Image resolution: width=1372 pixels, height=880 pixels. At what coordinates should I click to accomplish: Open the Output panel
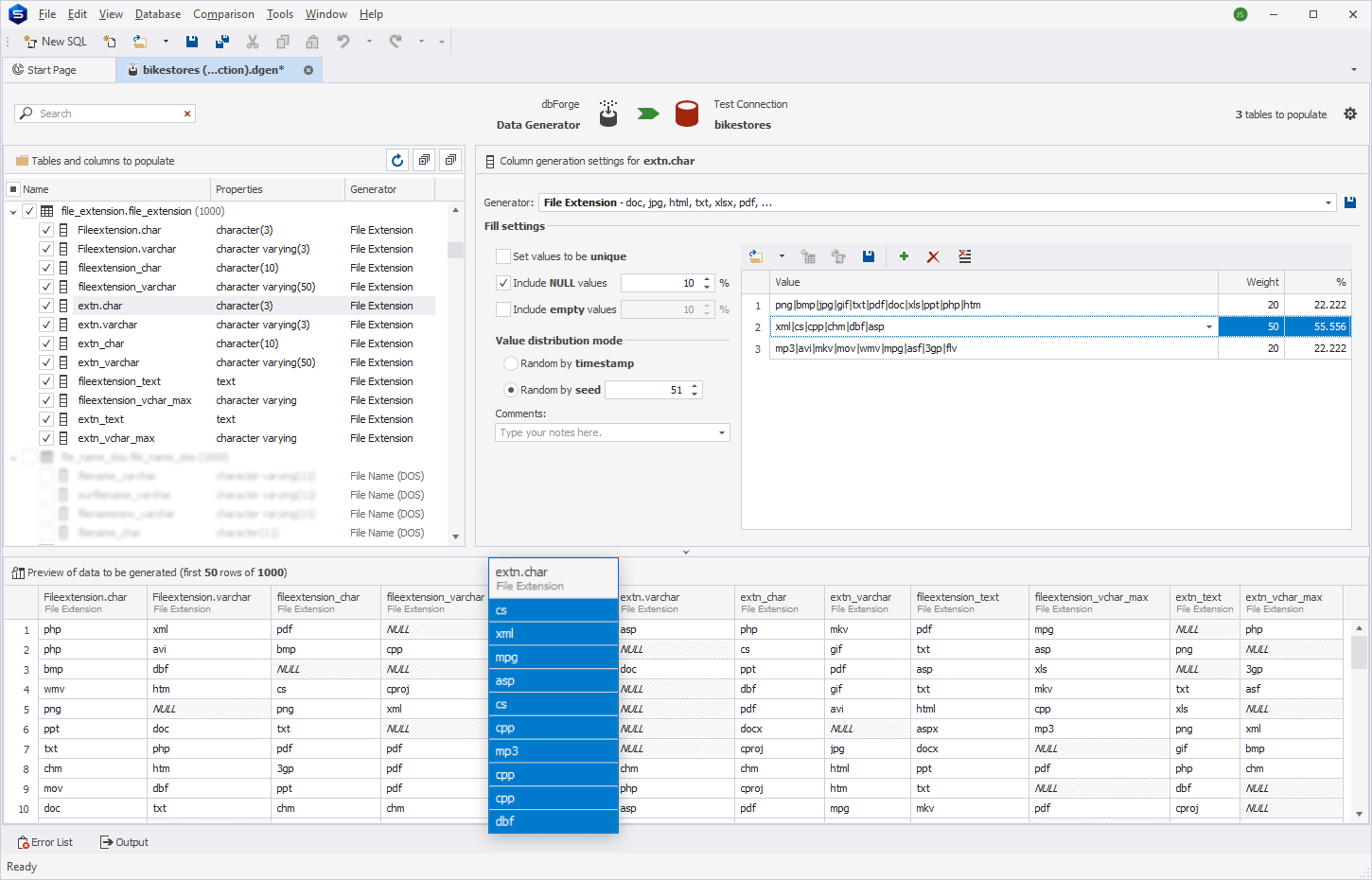(x=125, y=842)
